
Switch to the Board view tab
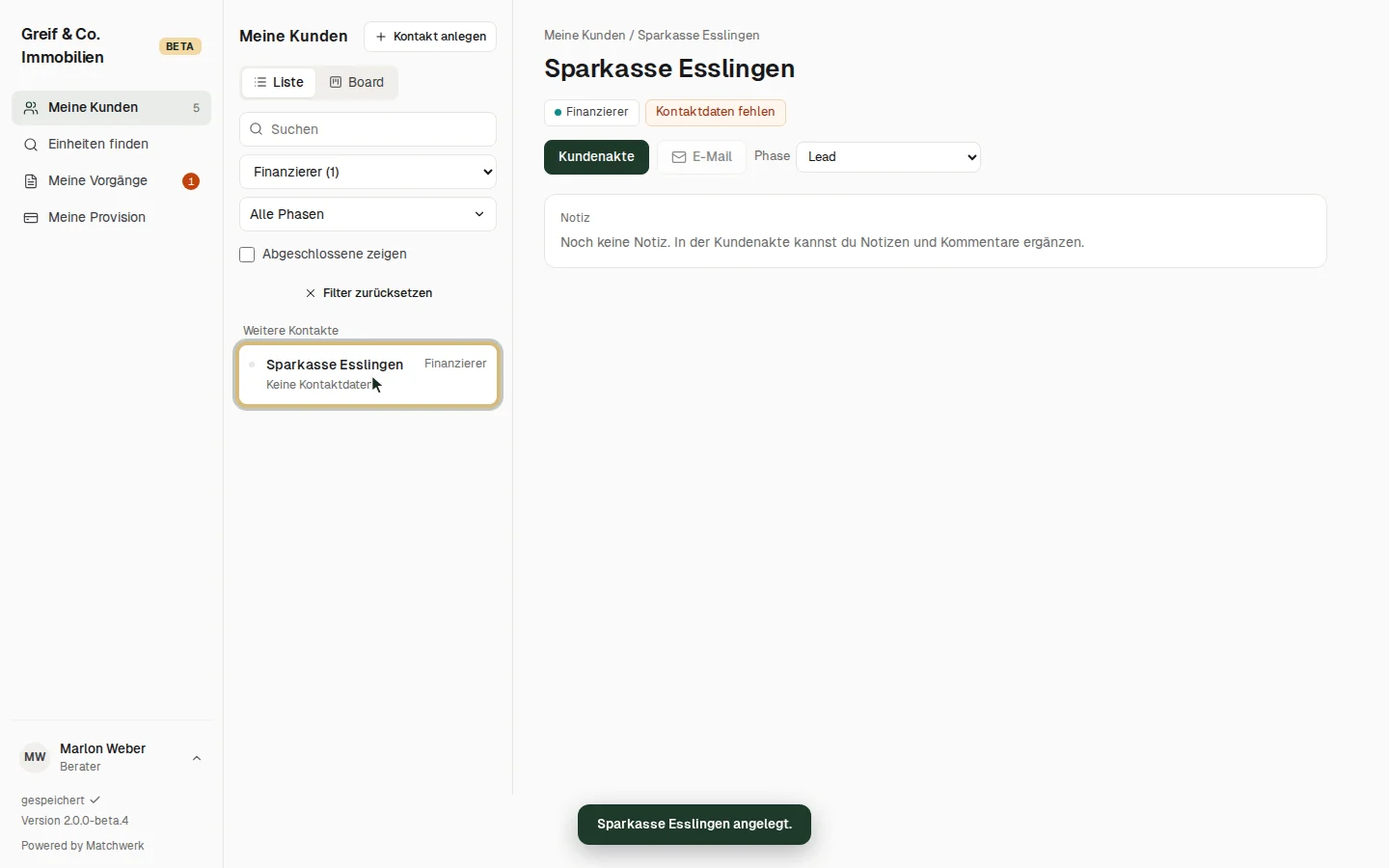click(357, 83)
